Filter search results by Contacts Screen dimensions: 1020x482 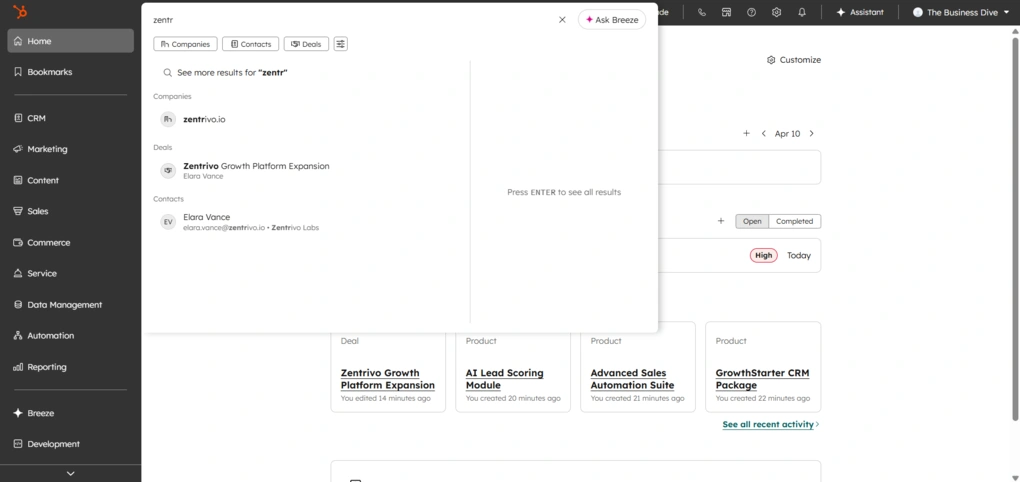250,44
